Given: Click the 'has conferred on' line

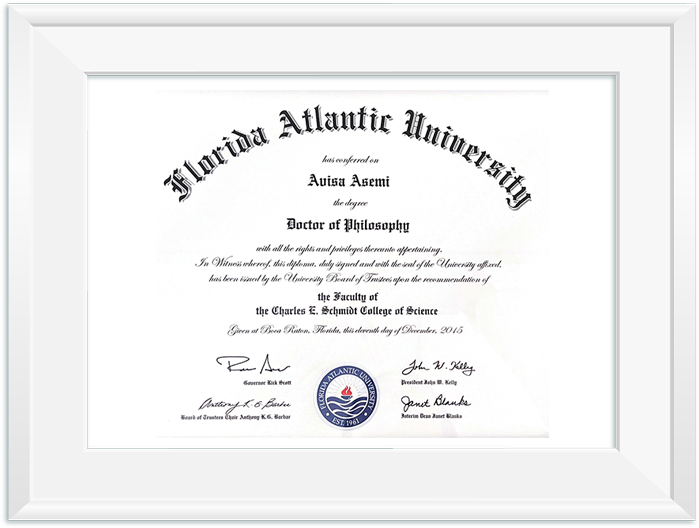Looking at the screenshot, I should click(350, 160).
